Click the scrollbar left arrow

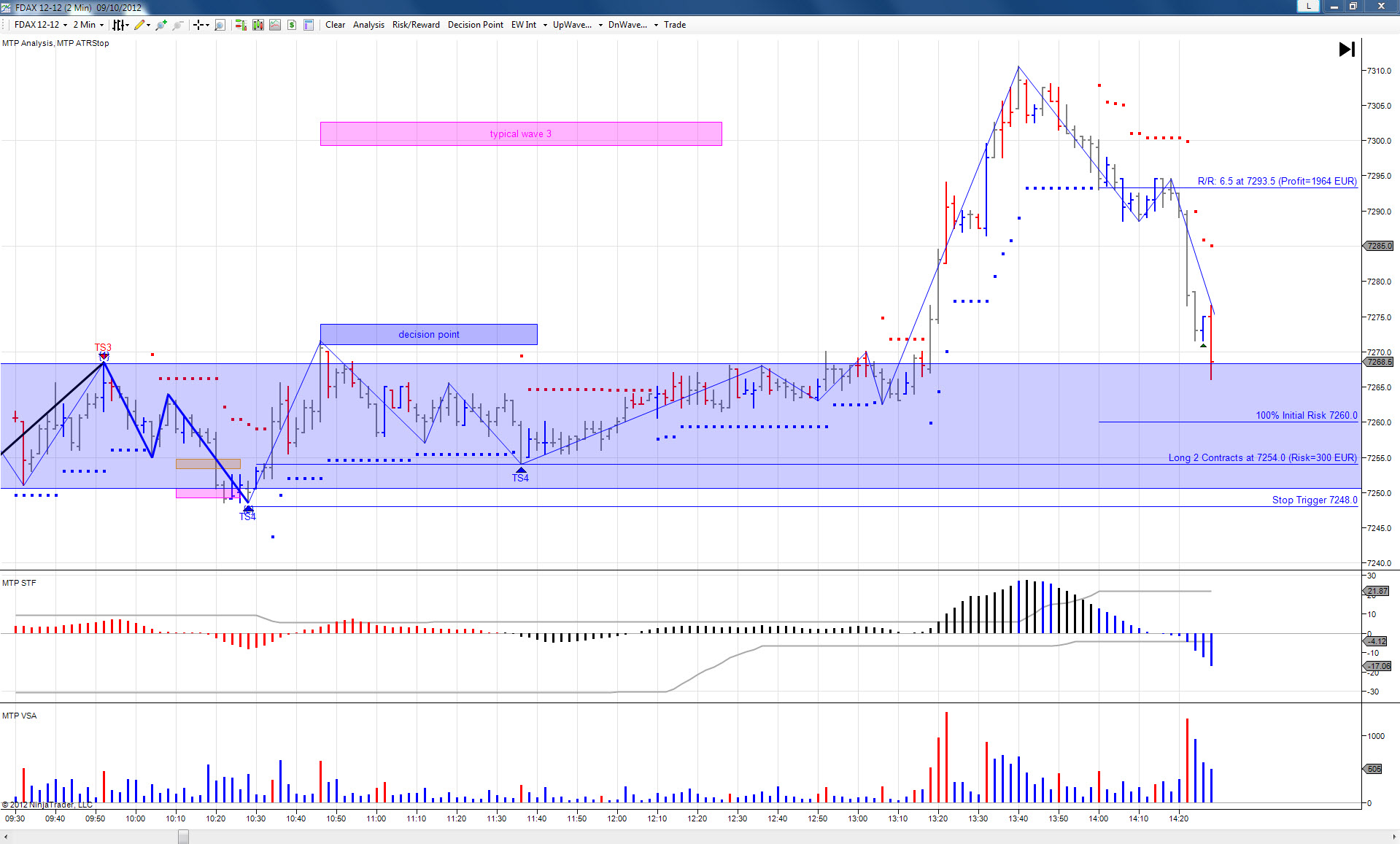[5, 837]
